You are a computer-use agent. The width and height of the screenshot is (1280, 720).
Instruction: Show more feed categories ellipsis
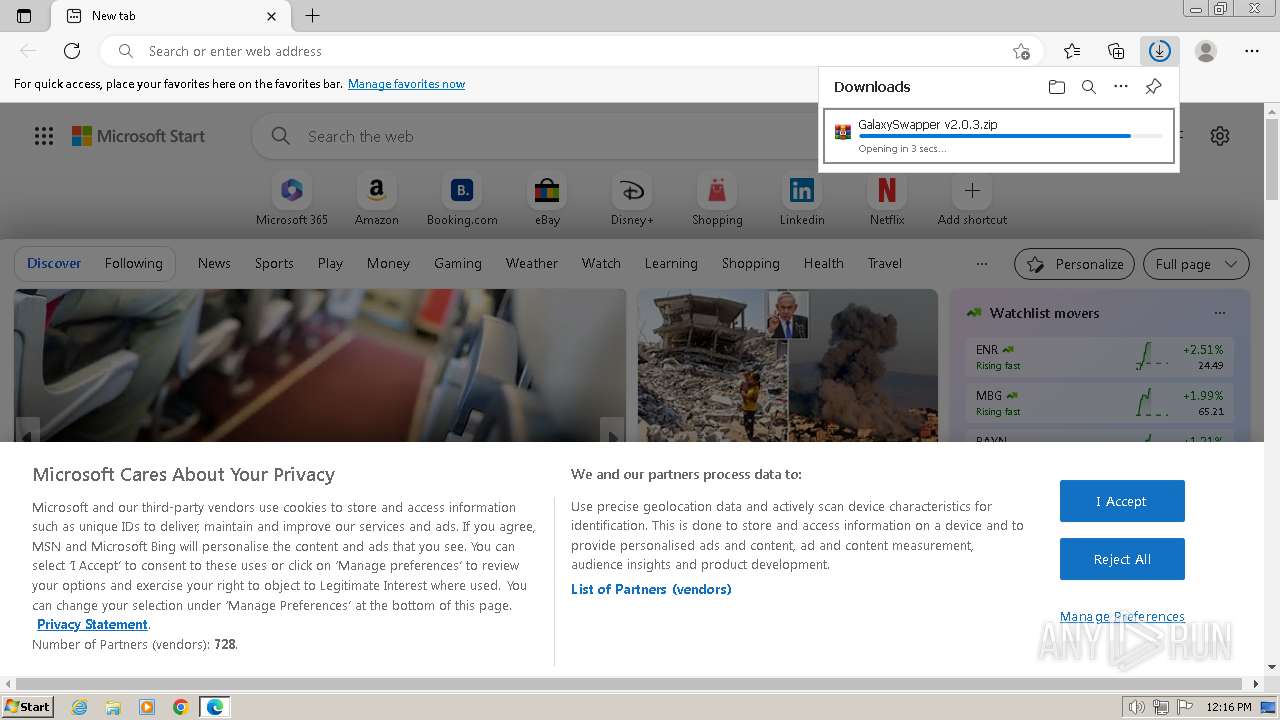tap(982, 264)
